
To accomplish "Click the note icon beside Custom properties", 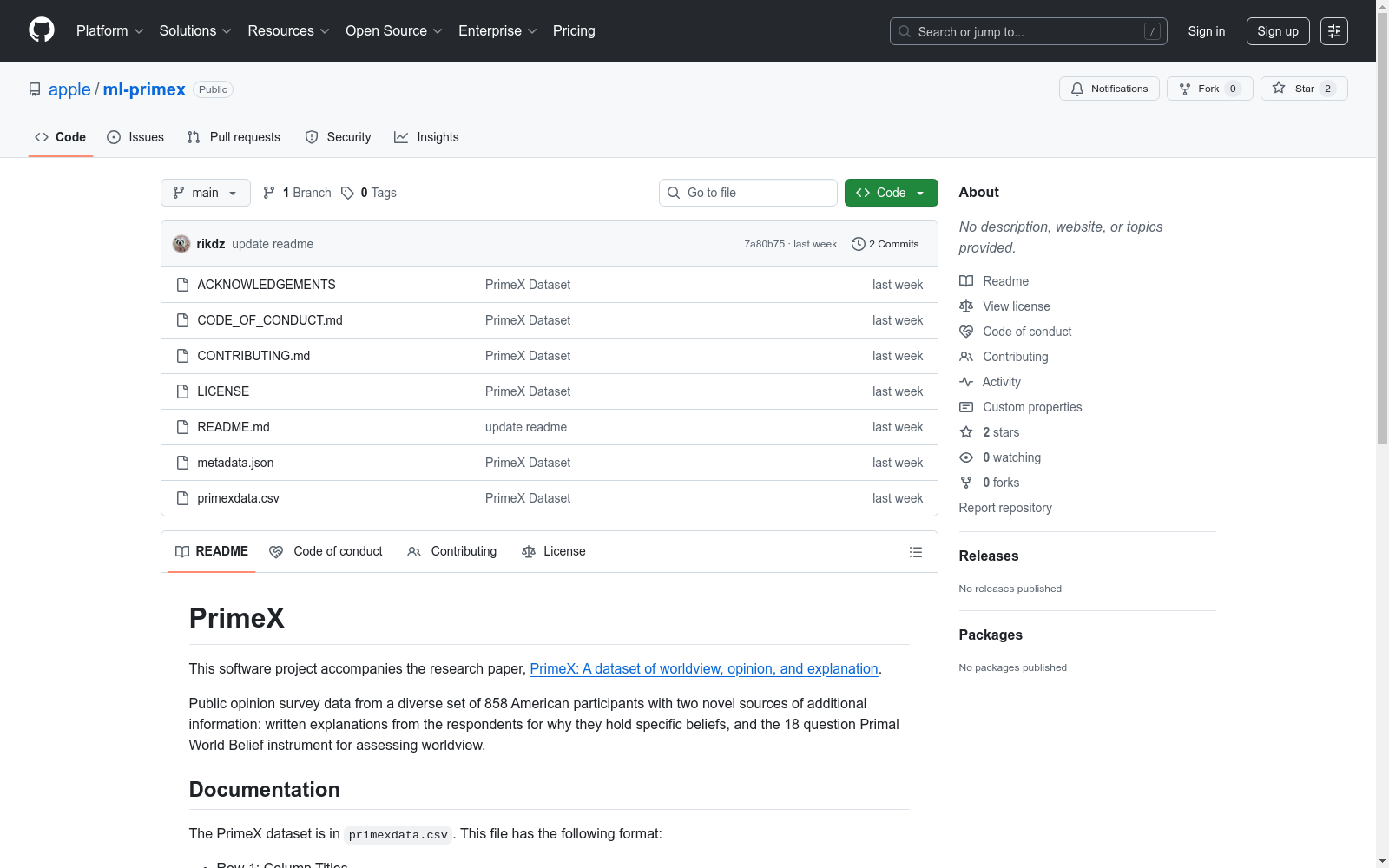I will [966, 407].
